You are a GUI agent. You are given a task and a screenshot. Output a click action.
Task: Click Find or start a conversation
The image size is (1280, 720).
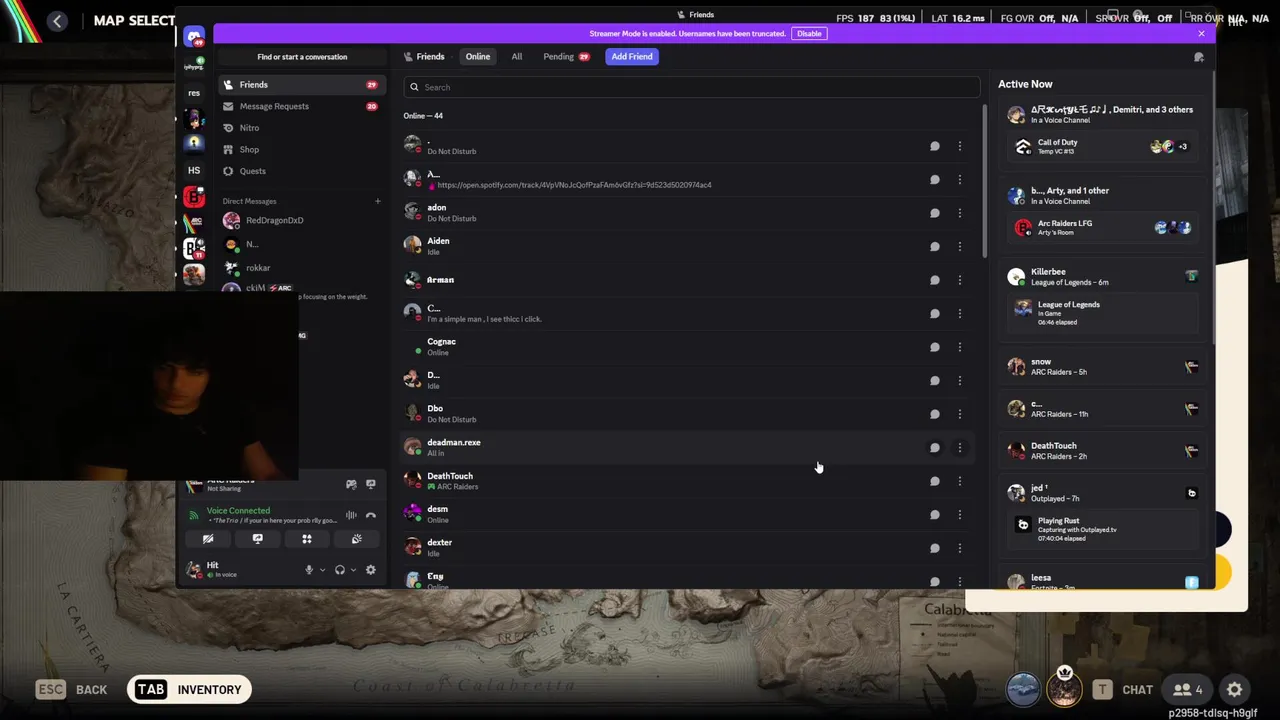click(302, 57)
